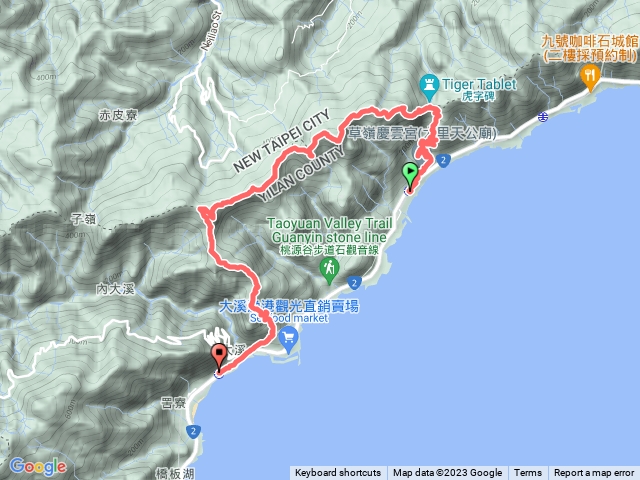The height and width of the screenshot is (480, 640).
Task: Open the orange restaurant pin near 九號咖啡石城館
Action: pyautogui.click(x=590, y=78)
